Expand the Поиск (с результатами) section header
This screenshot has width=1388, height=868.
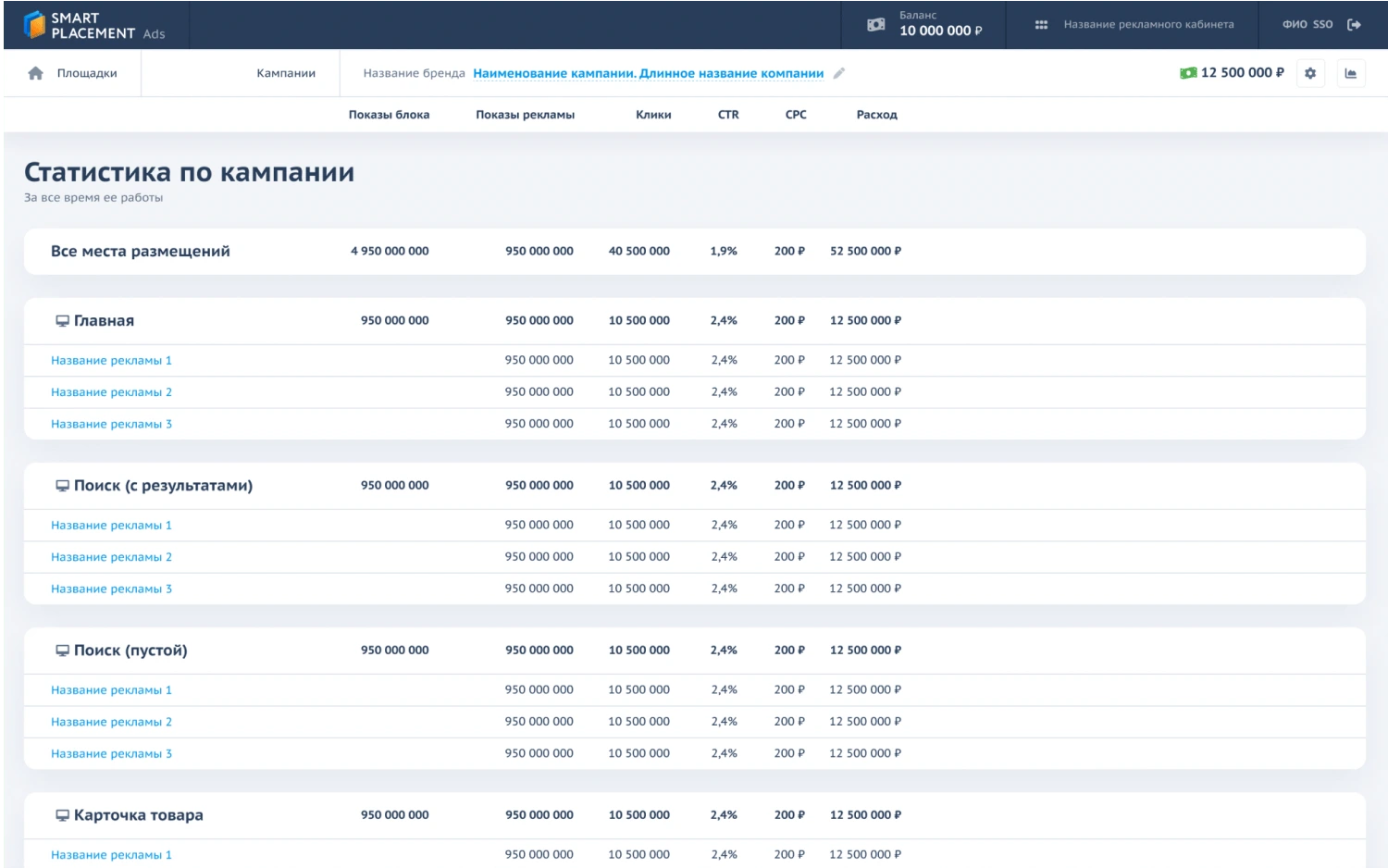(x=163, y=486)
